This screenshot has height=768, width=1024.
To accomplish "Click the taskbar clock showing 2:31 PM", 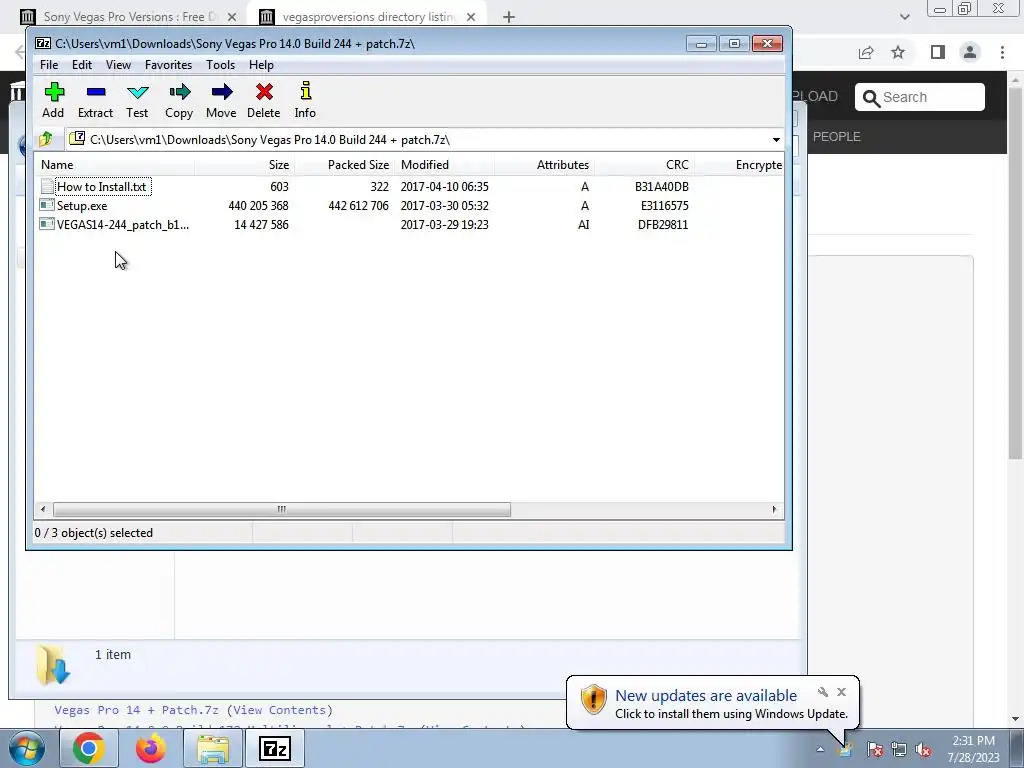I will [973, 749].
